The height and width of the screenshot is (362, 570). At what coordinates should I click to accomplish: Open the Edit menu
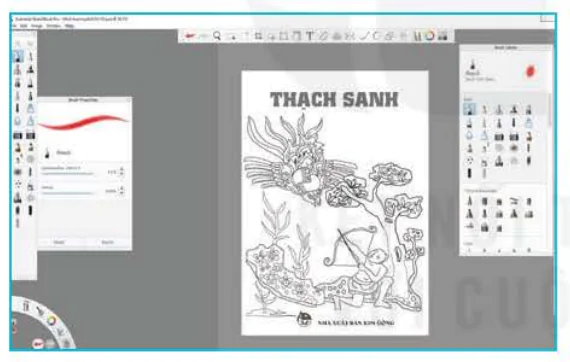pos(24,26)
